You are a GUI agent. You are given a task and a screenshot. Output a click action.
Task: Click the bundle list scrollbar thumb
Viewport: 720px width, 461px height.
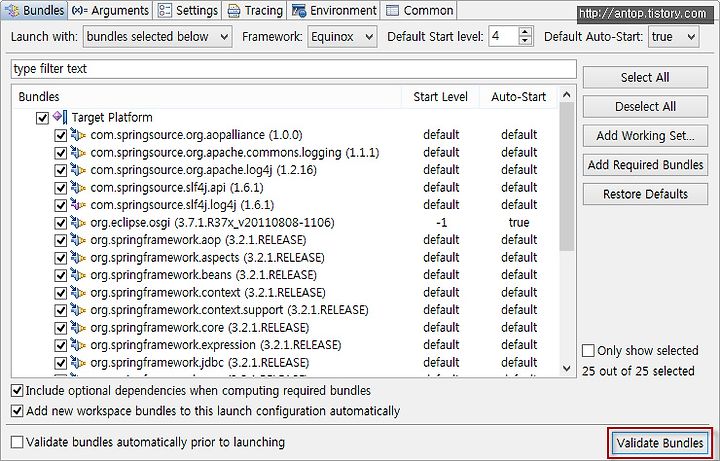(x=567, y=177)
